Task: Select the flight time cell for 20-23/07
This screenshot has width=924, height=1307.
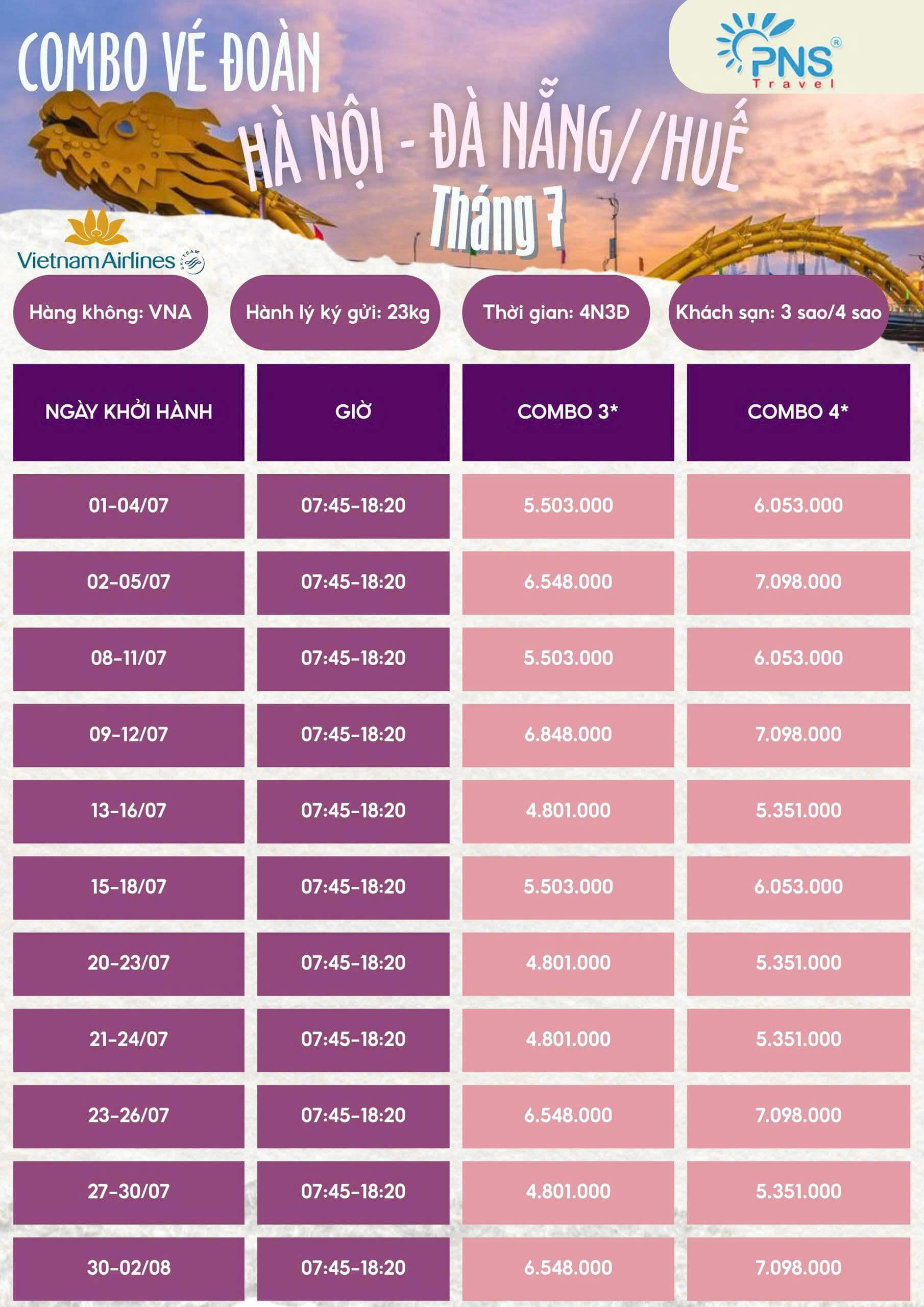Action: pyautogui.click(x=353, y=962)
